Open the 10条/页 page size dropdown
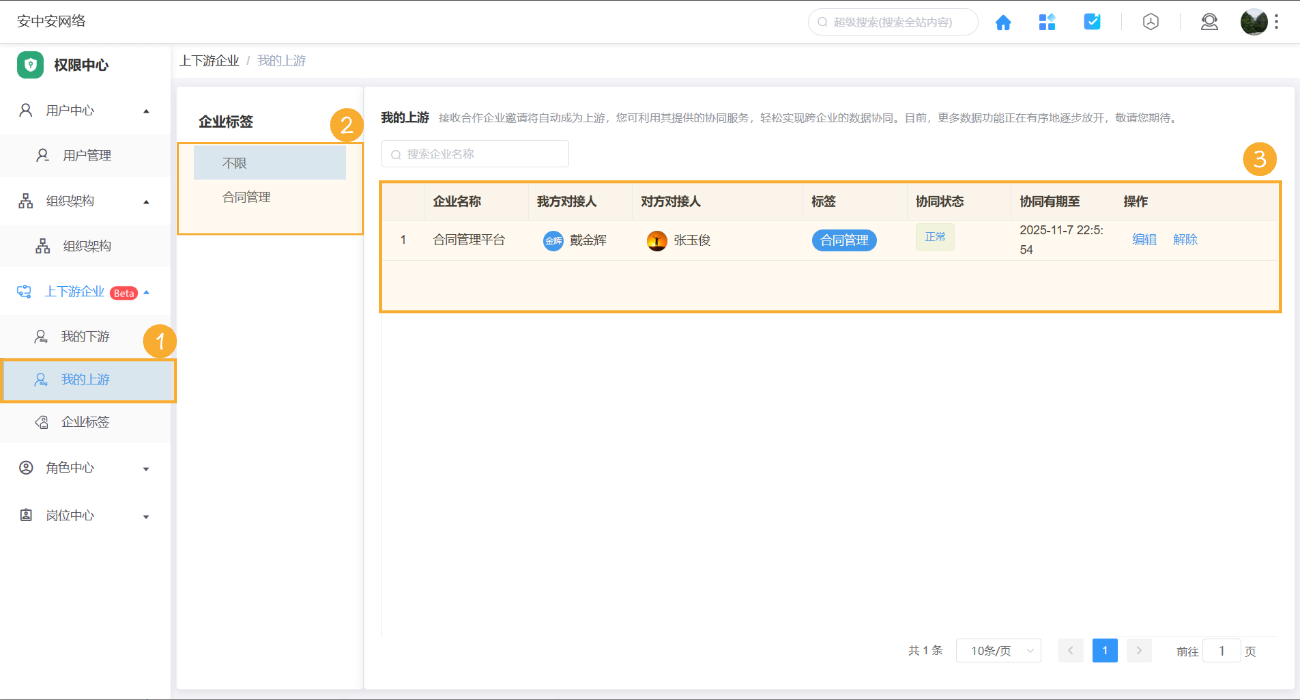The width and height of the screenshot is (1300, 700). pos(997,650)
